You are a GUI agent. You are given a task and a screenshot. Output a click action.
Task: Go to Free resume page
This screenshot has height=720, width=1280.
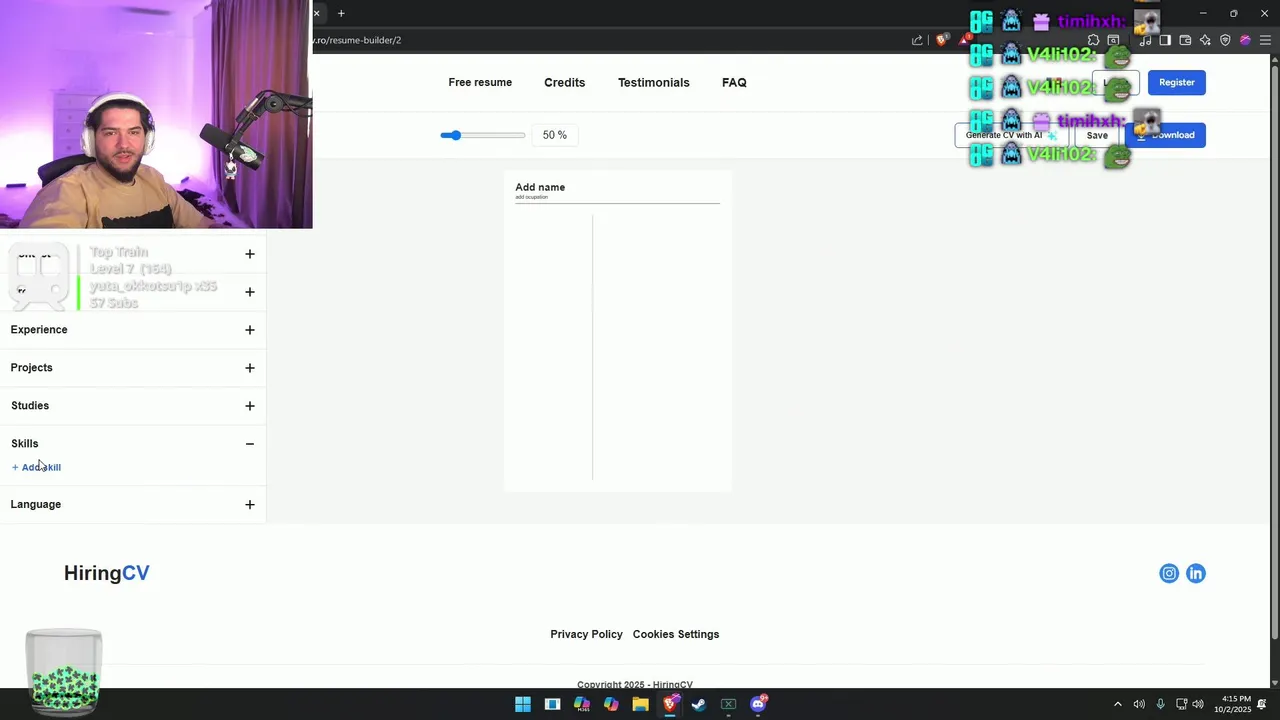click(x=480, y=82)
